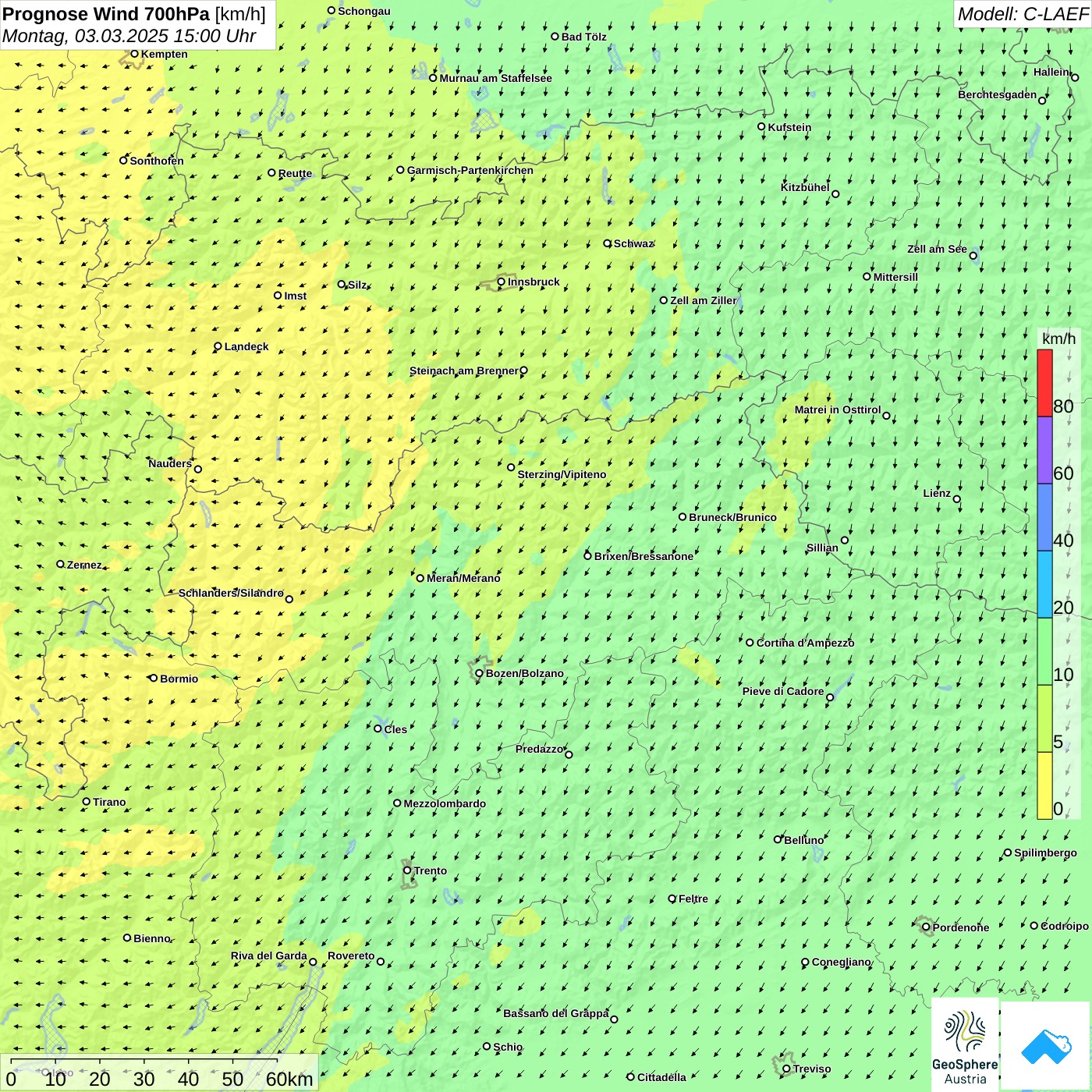Image resolution: width=1092 pixels, height=1092 pixels.
Task: Click the 'Steinach am Brenner' label
Action: tap(464, 370)
